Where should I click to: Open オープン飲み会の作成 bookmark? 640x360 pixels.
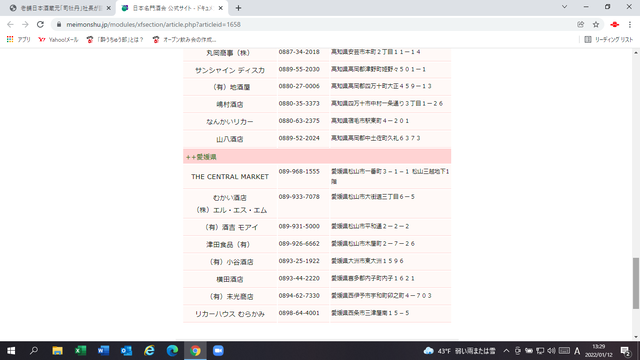click(x=184, y=40)
